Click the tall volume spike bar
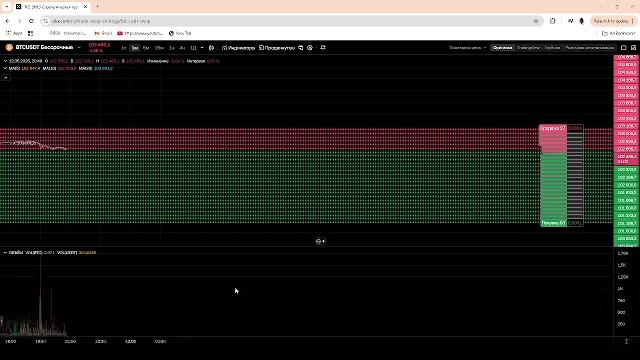Screen dimensions: 640x360 click(x=40, y=296)
